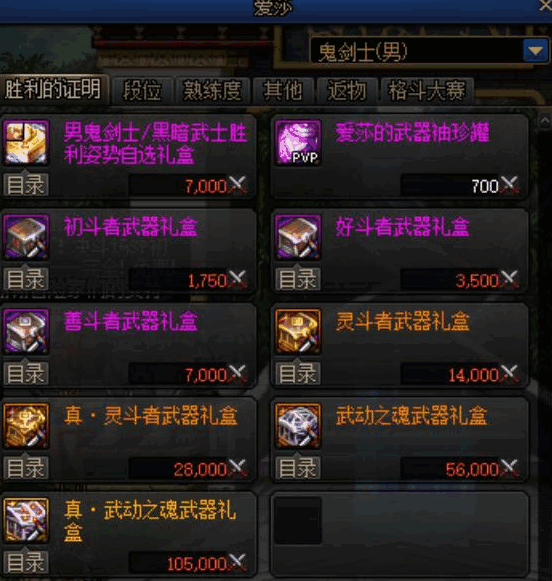Screen dimensions: 552x581
Task: Click 目录 button under 灵斗者武器礼盒
Action: [298, 373]
